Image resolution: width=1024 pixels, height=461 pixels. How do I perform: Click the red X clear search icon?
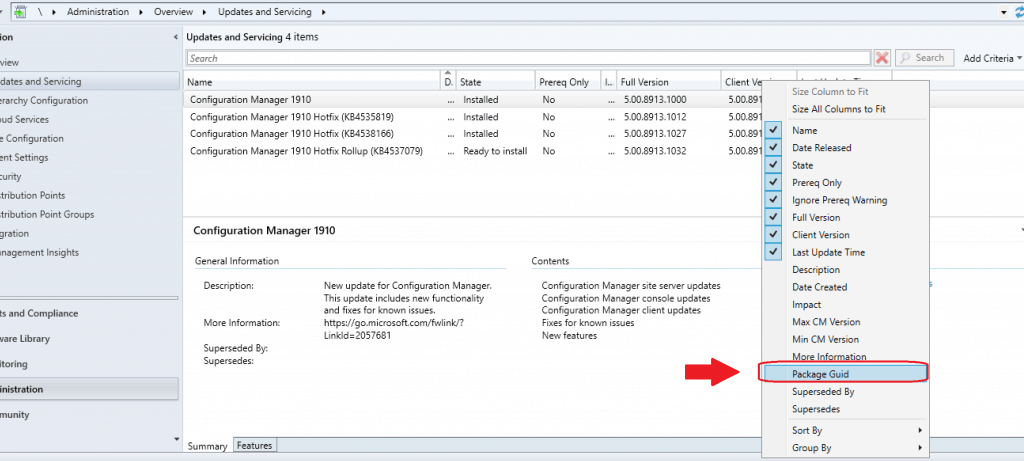[882, 58]
